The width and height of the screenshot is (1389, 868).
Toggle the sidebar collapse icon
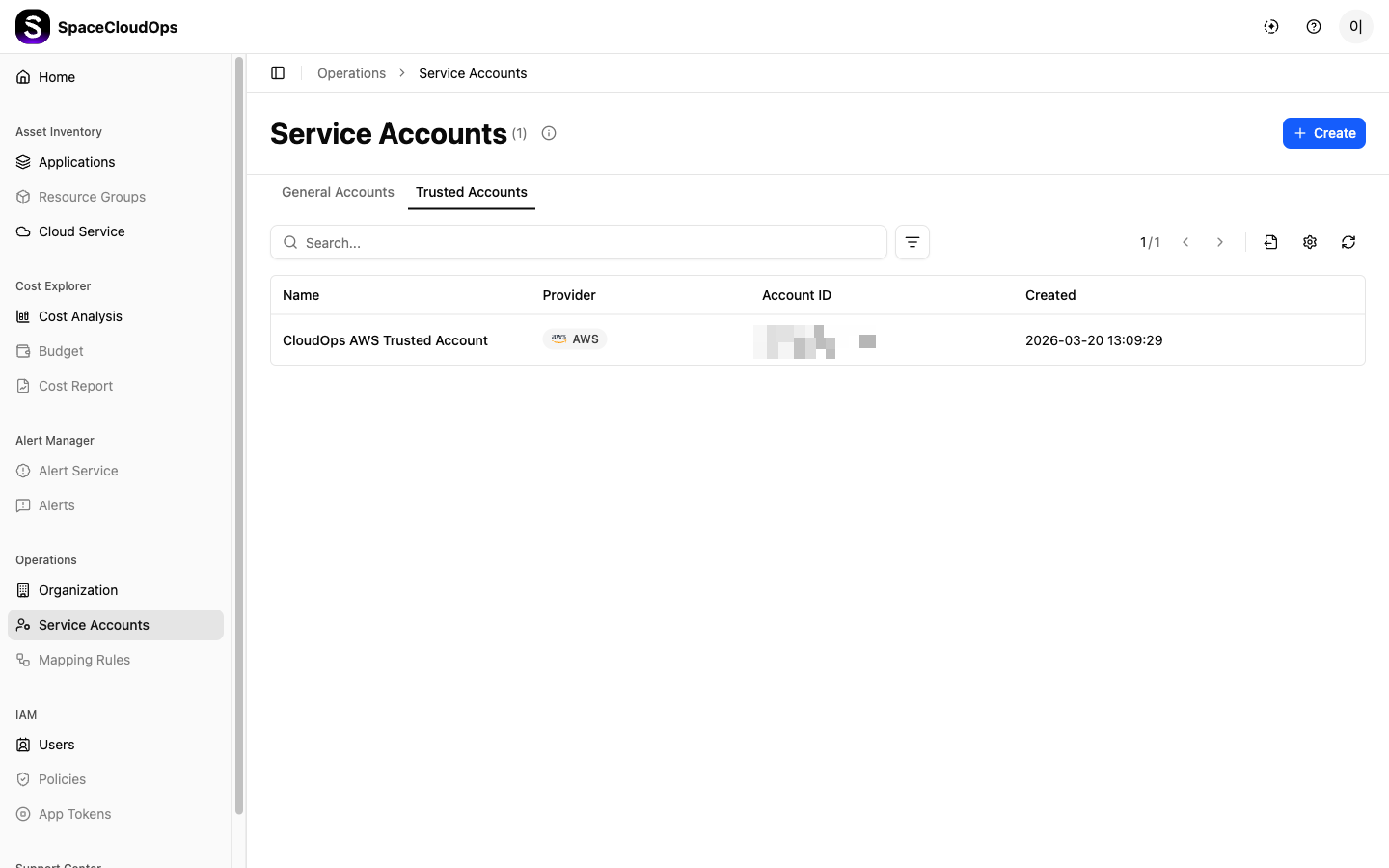(278, 73)
